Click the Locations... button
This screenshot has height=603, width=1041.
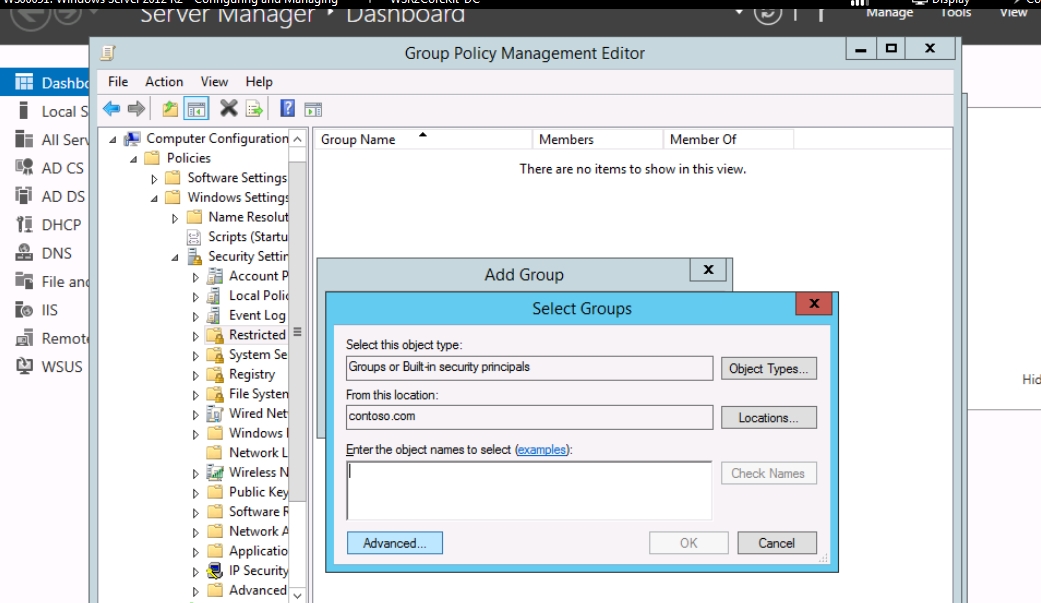pos(769,418)
